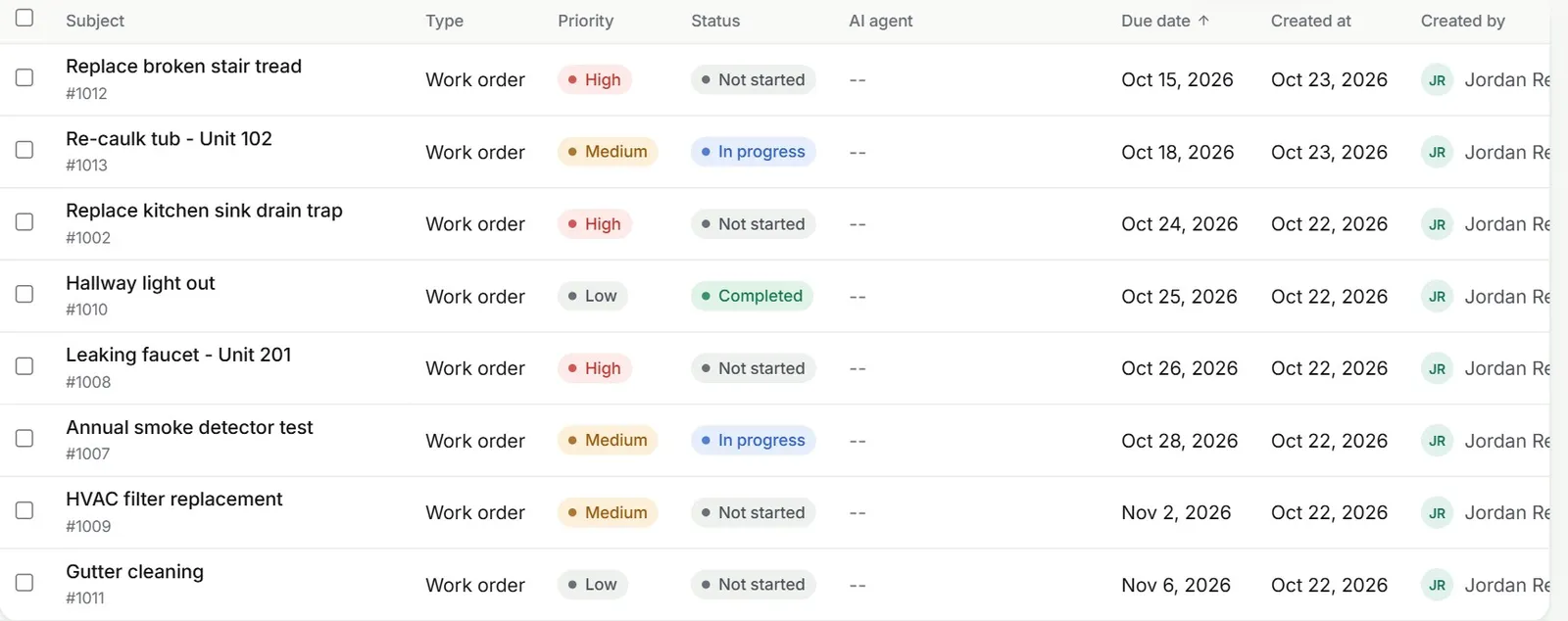The height and width of the screenshot is (621, 1568).
Task: Open Leaking faucet - Unit 201 work order
Action: pyautogui.click(x=178, y=355)
